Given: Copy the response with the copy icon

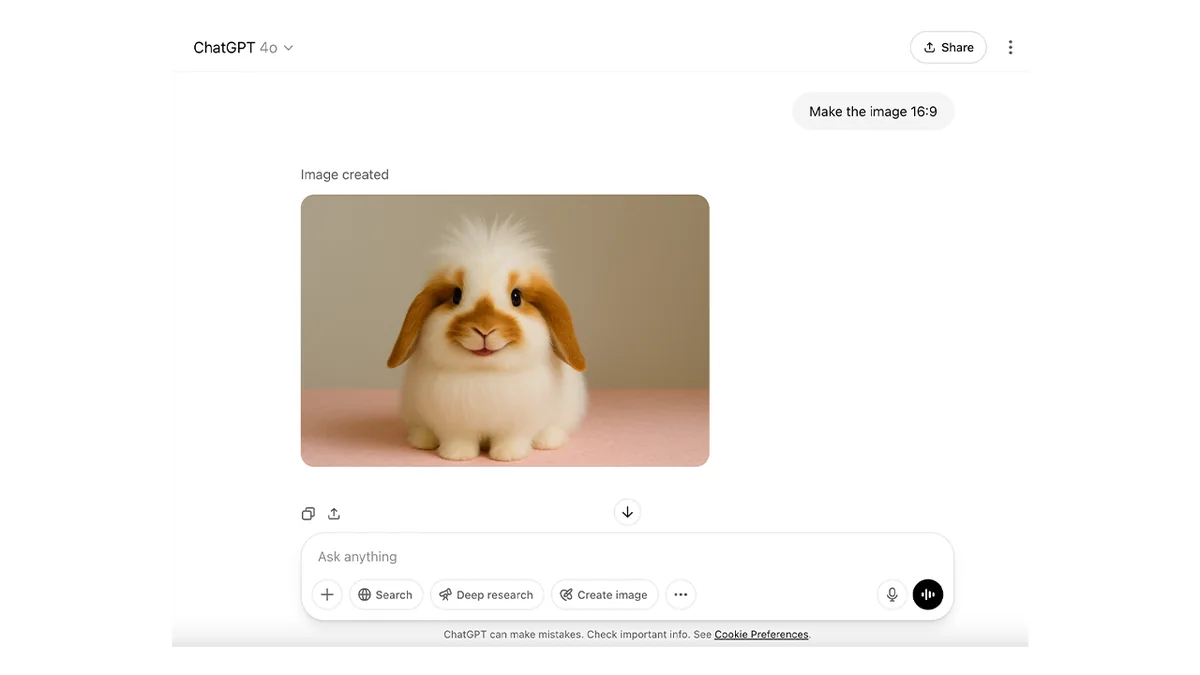Looking at the screenshot, I should click(308, 514).
